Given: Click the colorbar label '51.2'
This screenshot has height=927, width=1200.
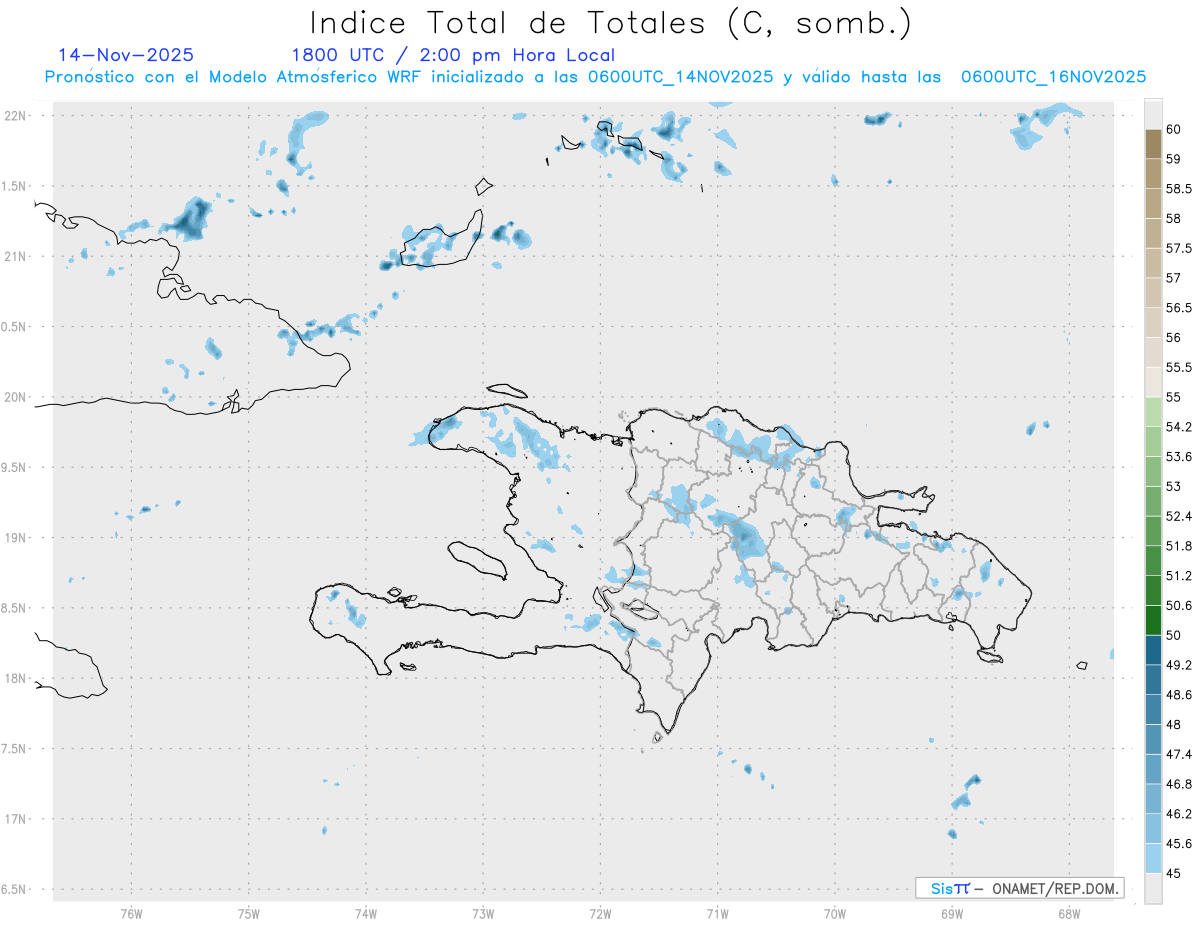Looking at the screenshot, I should click(x=1179, y=576).
